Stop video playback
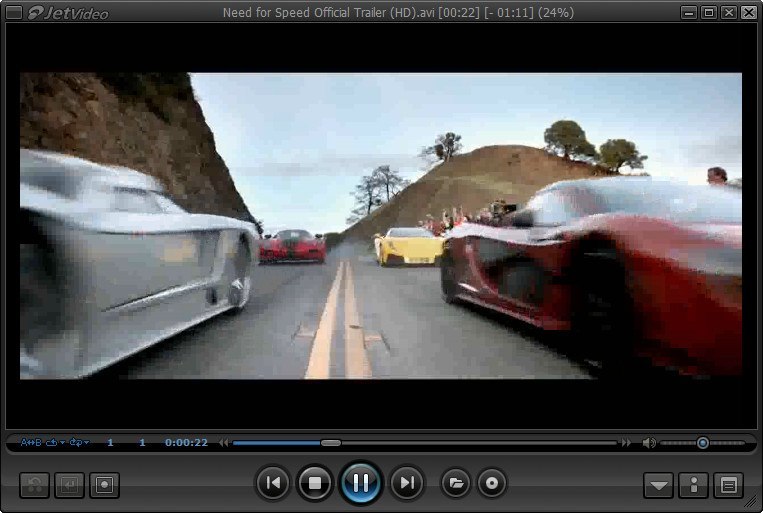Viewport: 763px width, 513px height. tap(315, 483)
